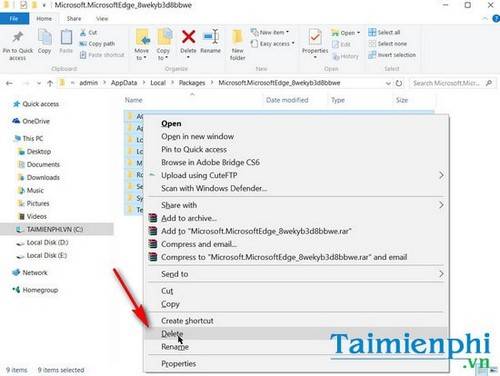Sort by Date modified column header
The height and width of the screenshot is (376, 500).
tap(287, 100)
